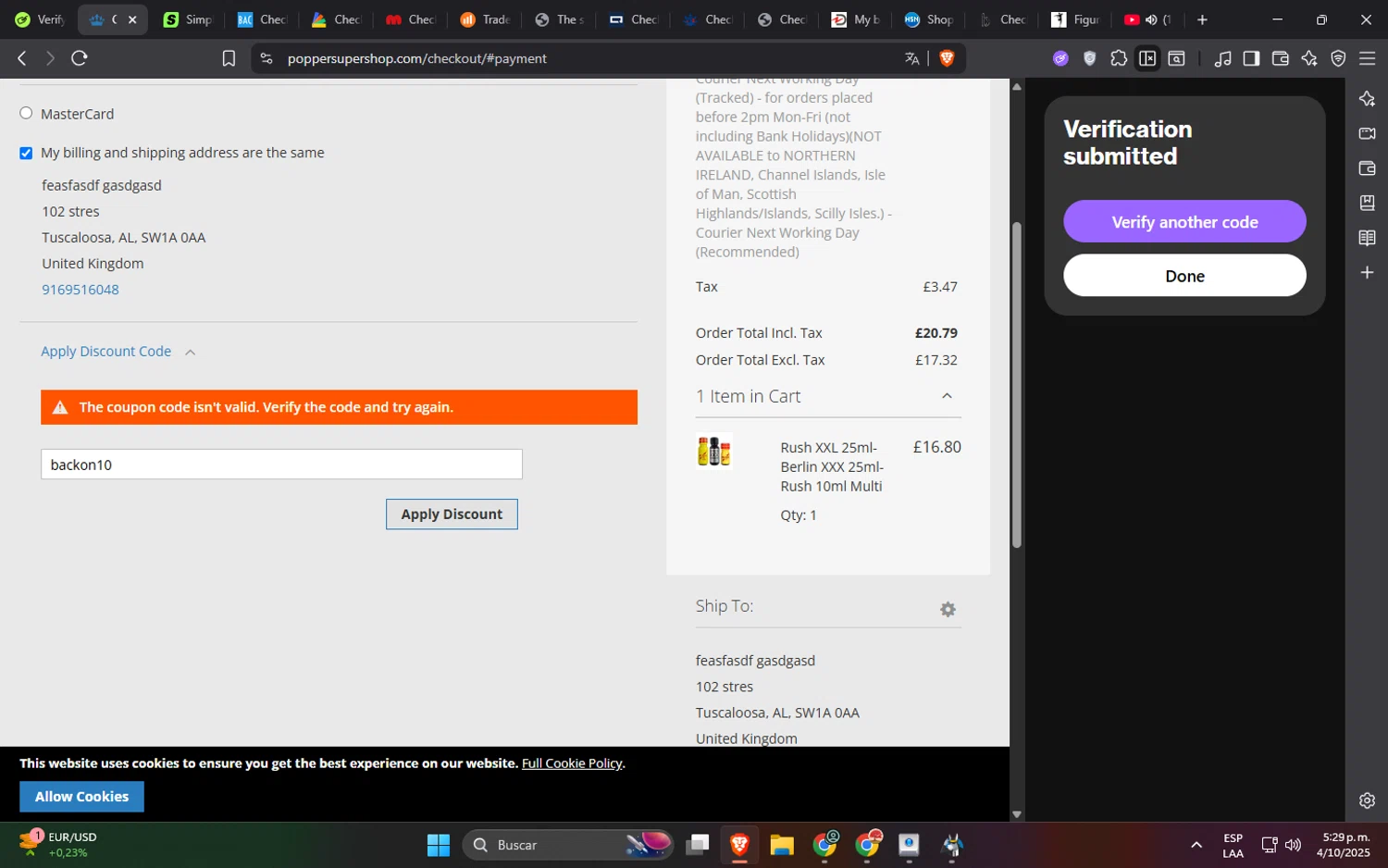Reload the checkout page
This screenshot has height=868, width=1388.
click(x=80, y=58)
